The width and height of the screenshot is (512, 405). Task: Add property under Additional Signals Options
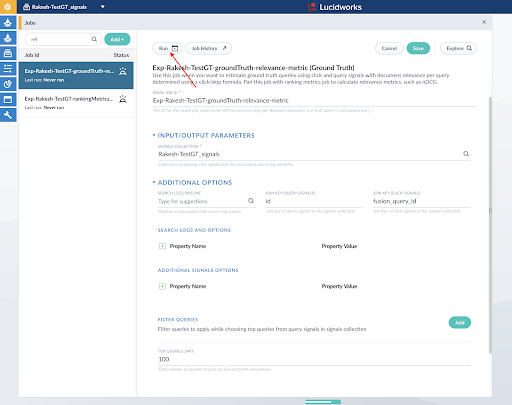pos(162,286)
